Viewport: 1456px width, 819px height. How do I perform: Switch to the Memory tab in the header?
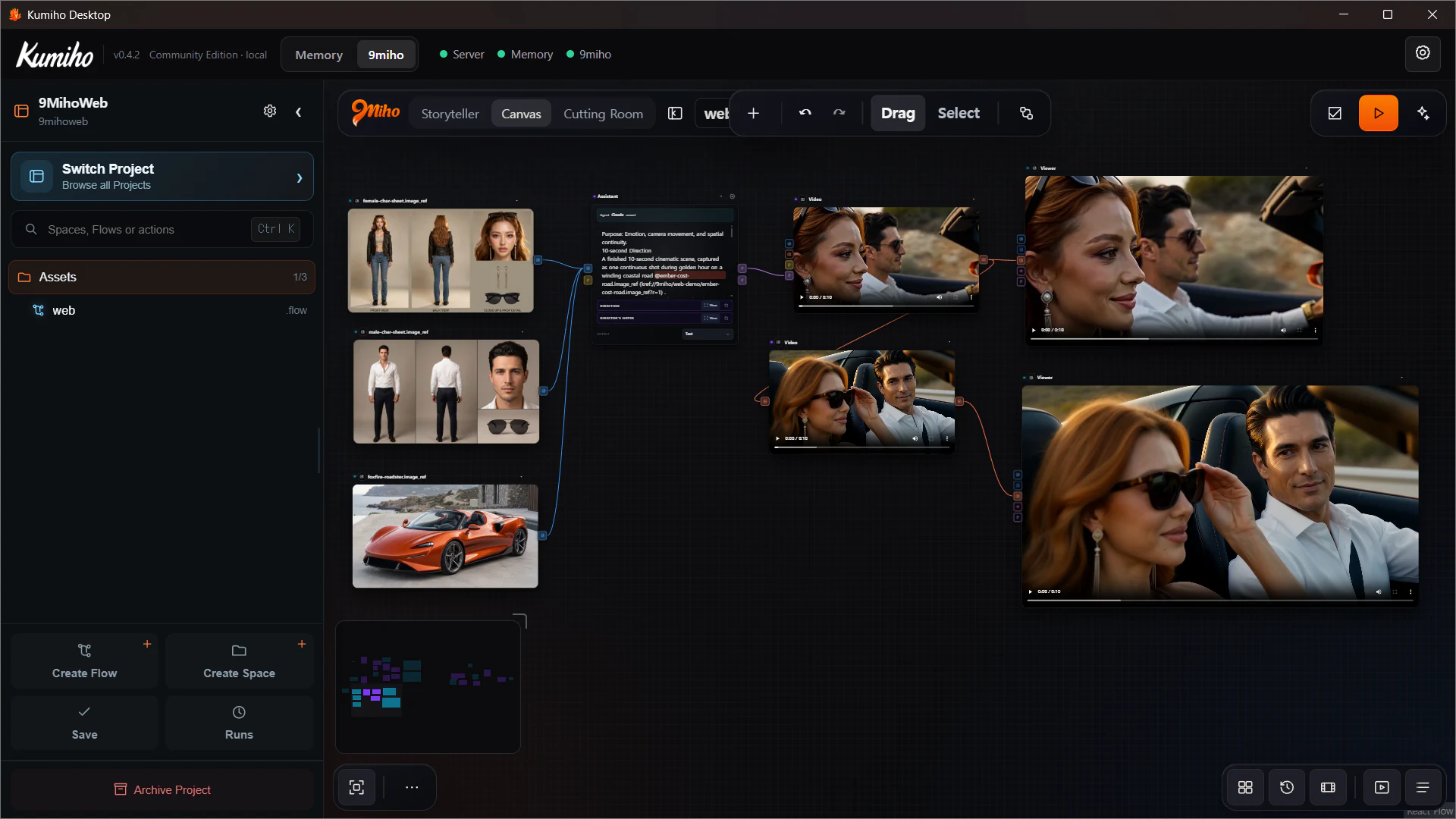click(x=318, y=55)
